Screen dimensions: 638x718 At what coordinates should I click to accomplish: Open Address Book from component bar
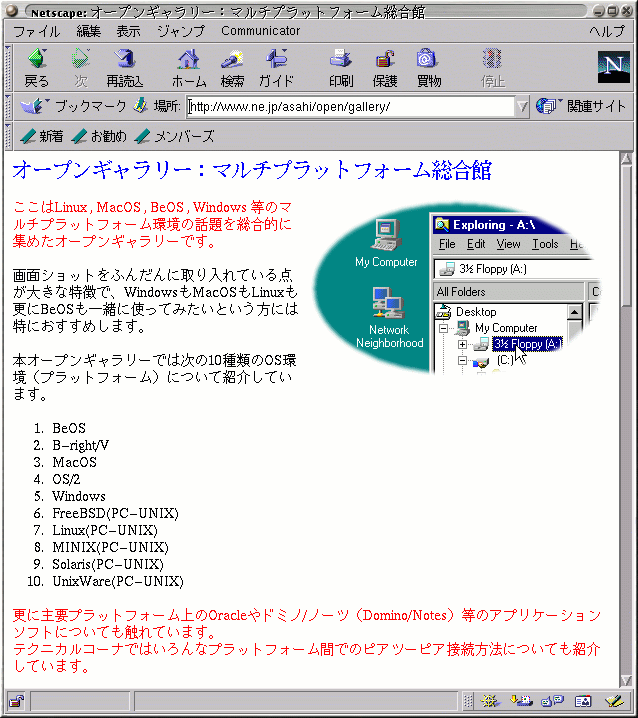[x=583, y=701]
